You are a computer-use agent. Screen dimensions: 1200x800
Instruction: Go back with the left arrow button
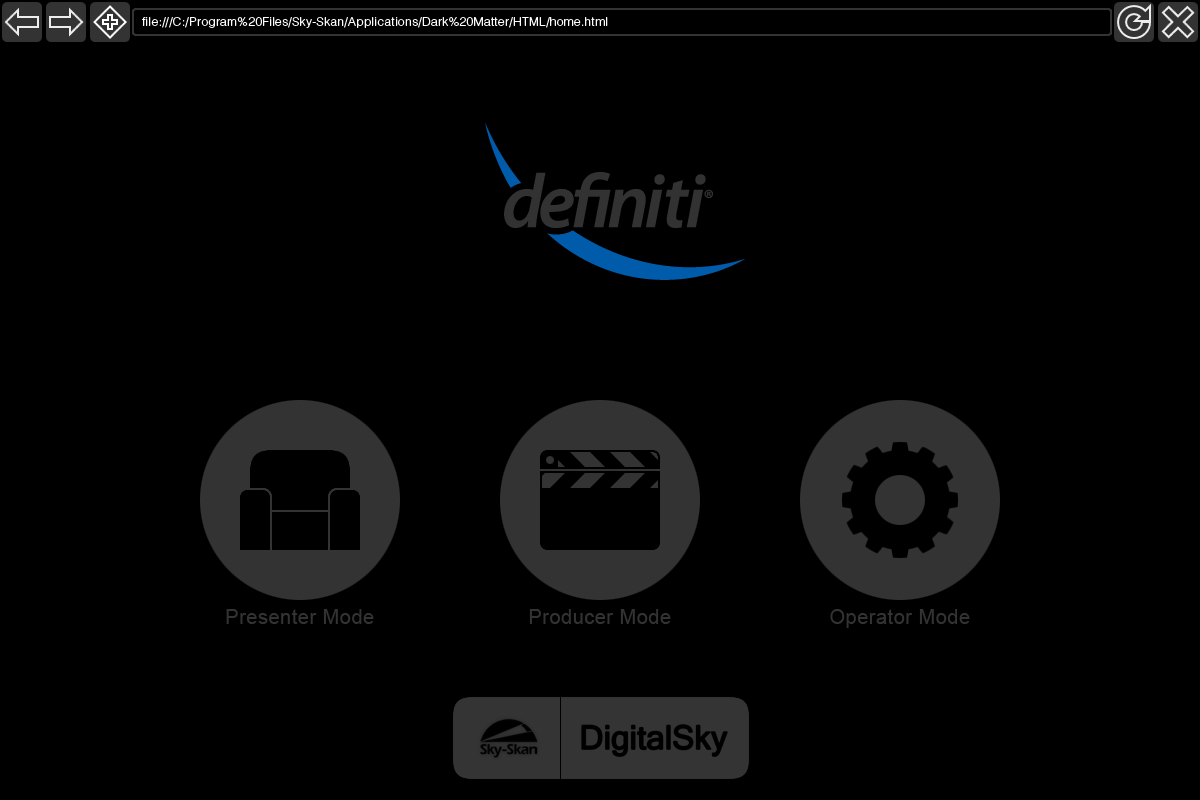click(22, 22)
